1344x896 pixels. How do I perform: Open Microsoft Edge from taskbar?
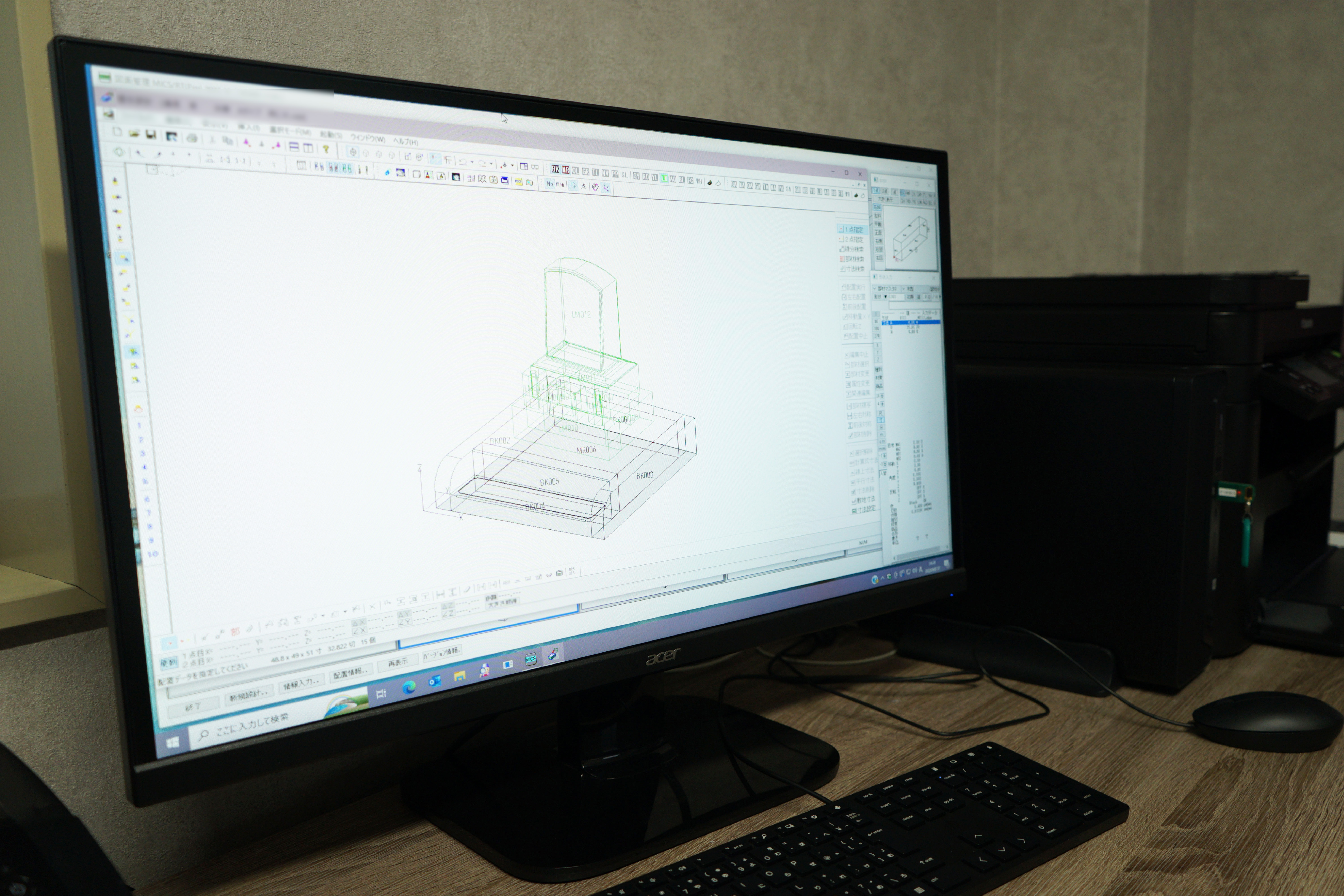pyautogui.click(x=409, y=687)
